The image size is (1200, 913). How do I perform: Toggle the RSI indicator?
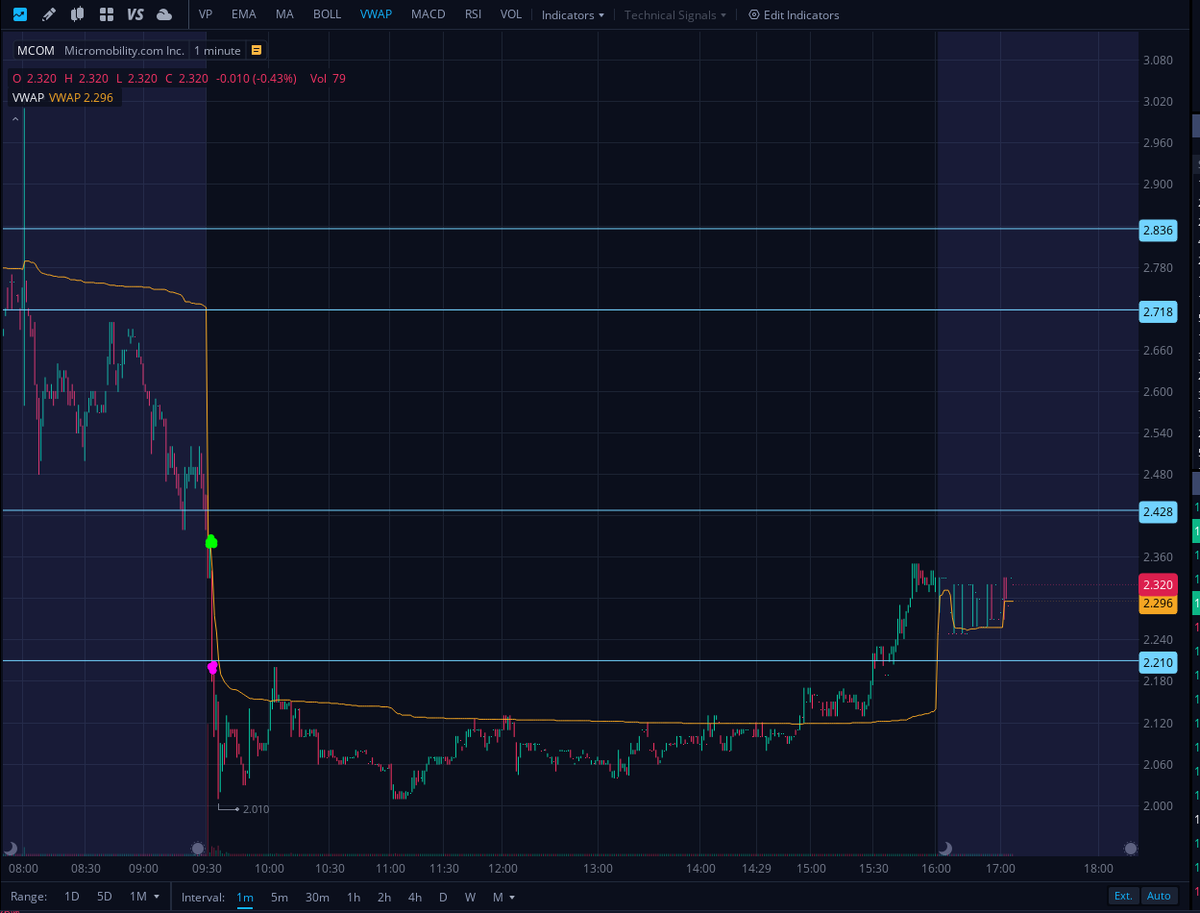473,15
